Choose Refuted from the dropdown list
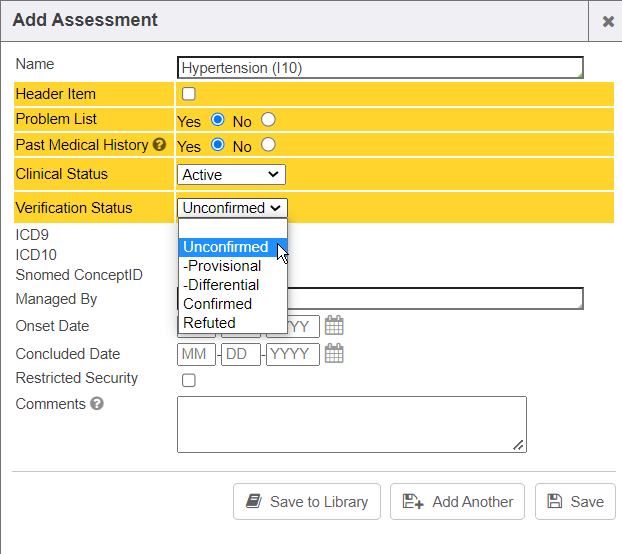Image resolution: width=622 pixels, height=554 pixels. 210,323
